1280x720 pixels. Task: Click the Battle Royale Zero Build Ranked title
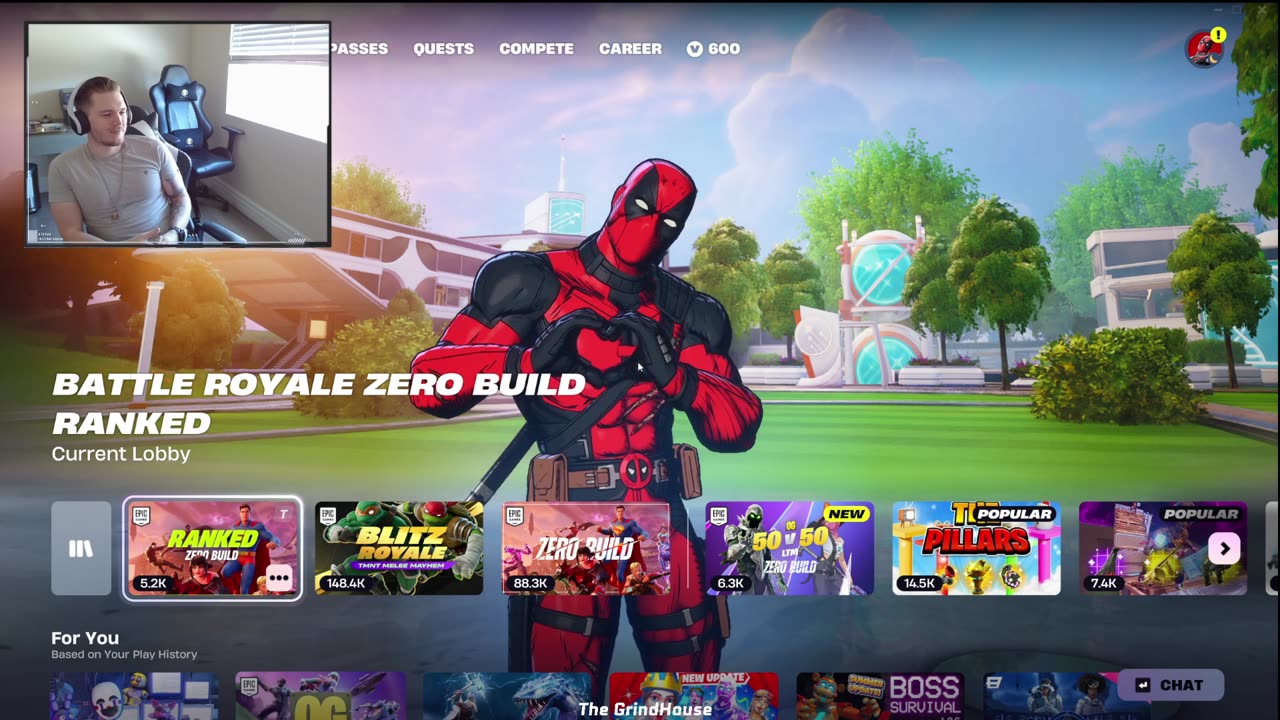pos(319,403)
